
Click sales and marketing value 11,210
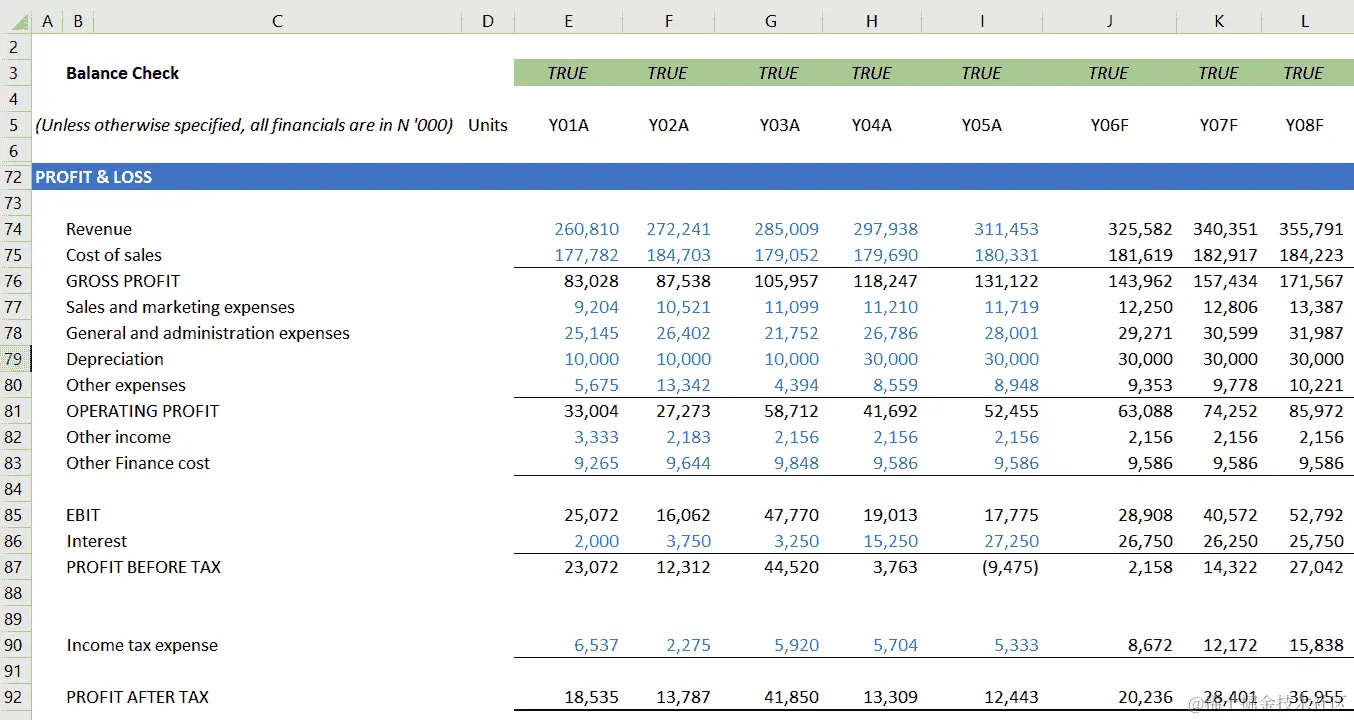pos(890,307)
